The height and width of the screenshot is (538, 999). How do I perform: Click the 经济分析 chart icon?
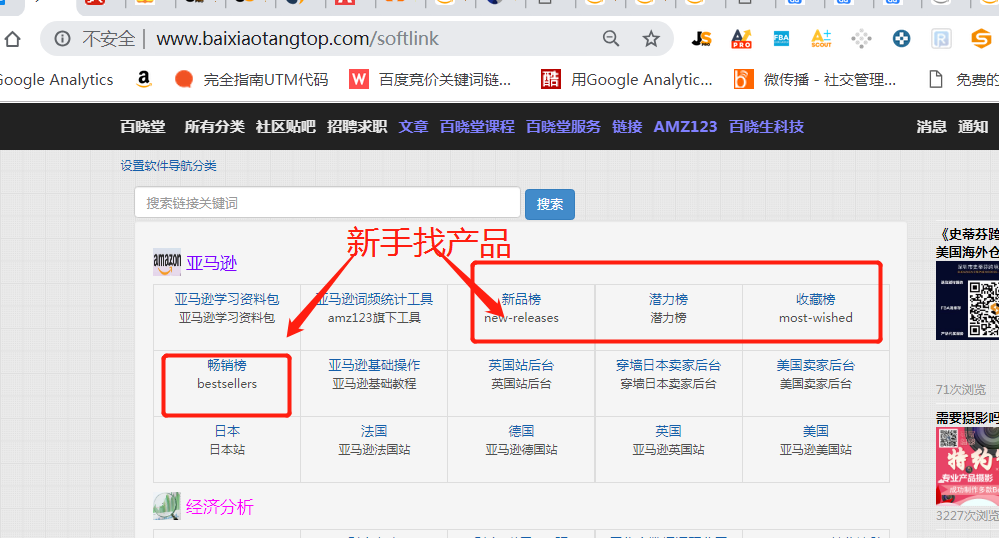pos(167,506)
